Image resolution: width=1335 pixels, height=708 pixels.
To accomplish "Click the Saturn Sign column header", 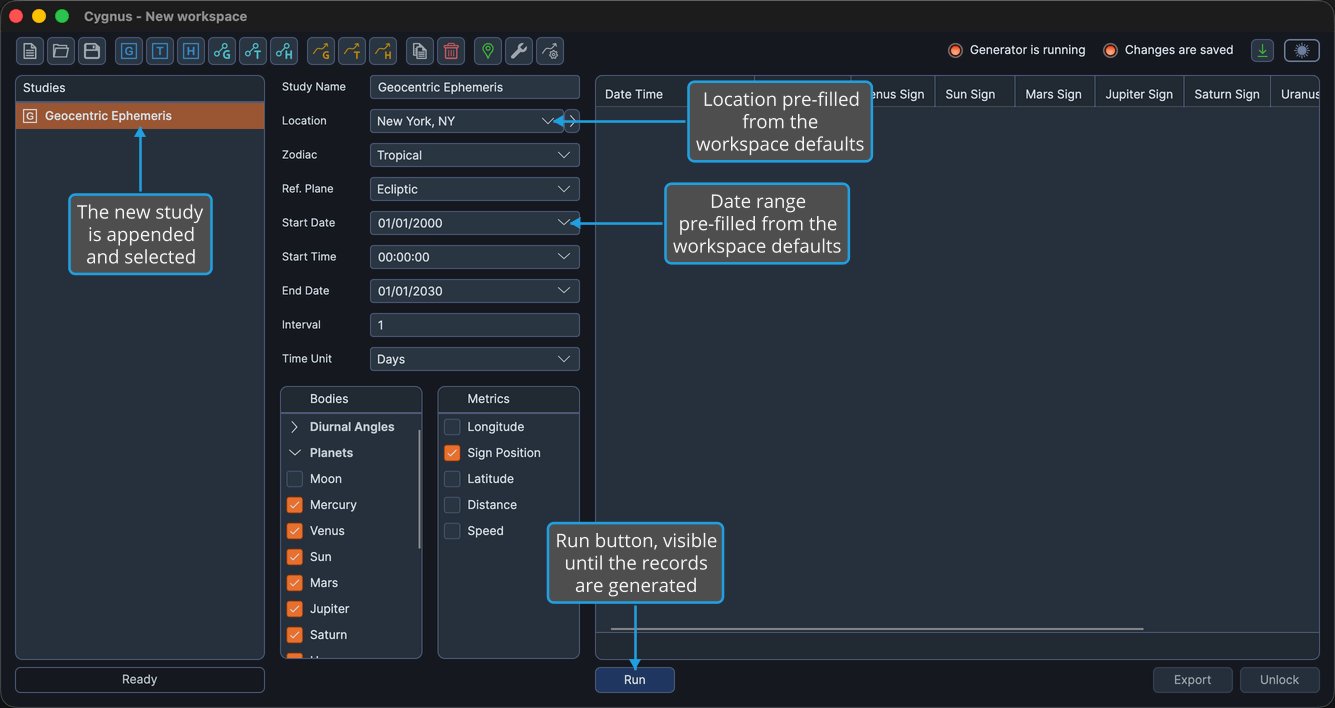I will click(1227, 94).
